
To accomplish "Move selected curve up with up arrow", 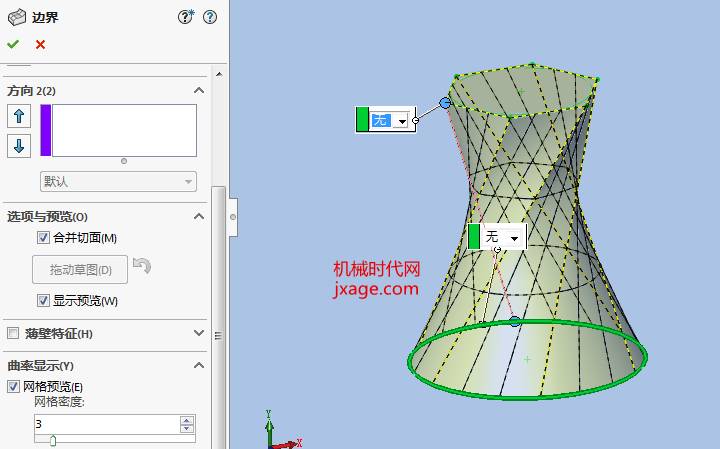I will (19, 116).
